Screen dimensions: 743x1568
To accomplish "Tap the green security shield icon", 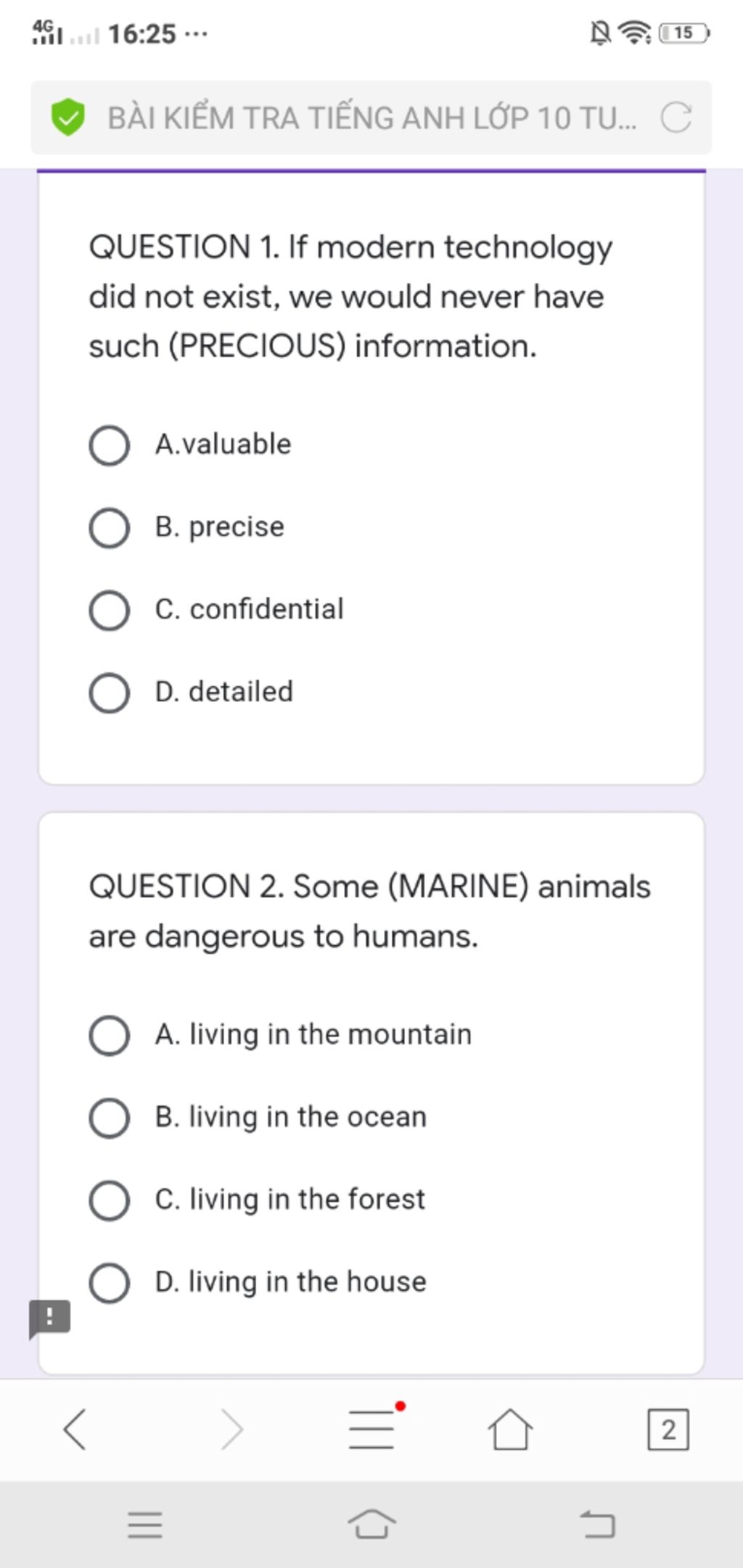I will [68, 117].
